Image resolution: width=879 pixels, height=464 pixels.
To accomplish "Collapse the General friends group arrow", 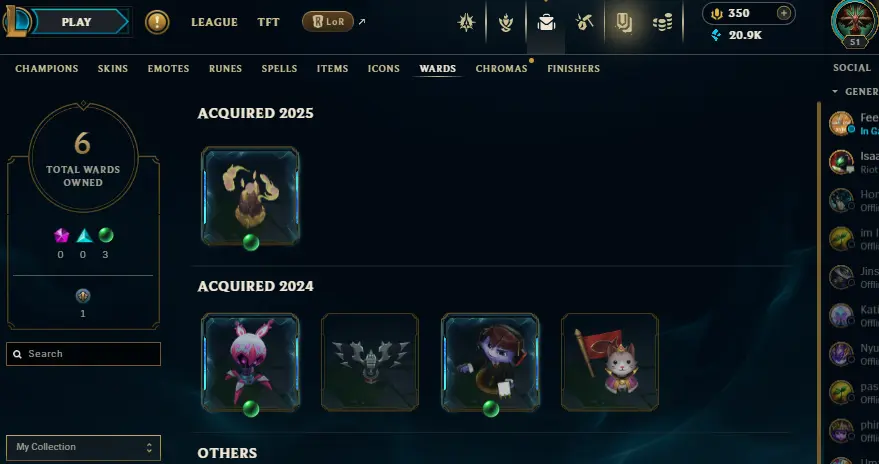I will (x=835, y=91).
